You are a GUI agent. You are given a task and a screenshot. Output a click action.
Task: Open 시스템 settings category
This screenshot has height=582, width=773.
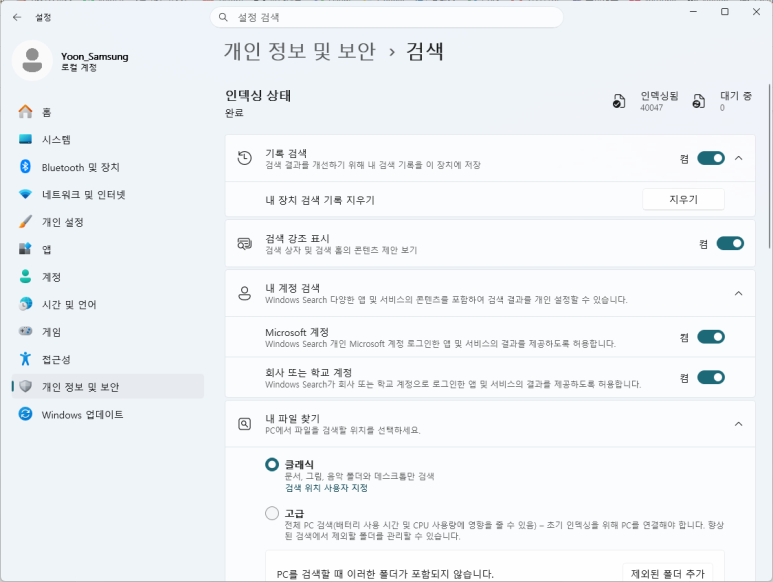pos(108,139)
